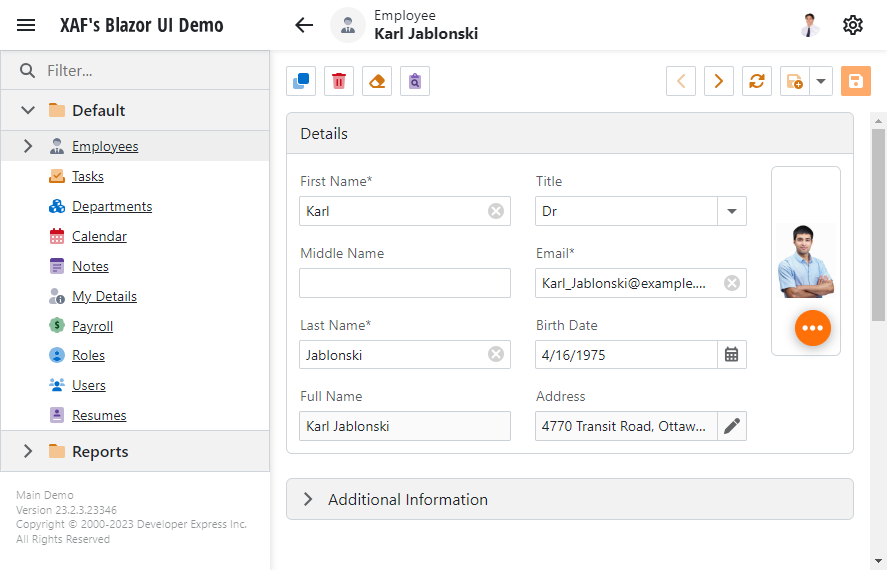Open the settings gear menu

852,25
